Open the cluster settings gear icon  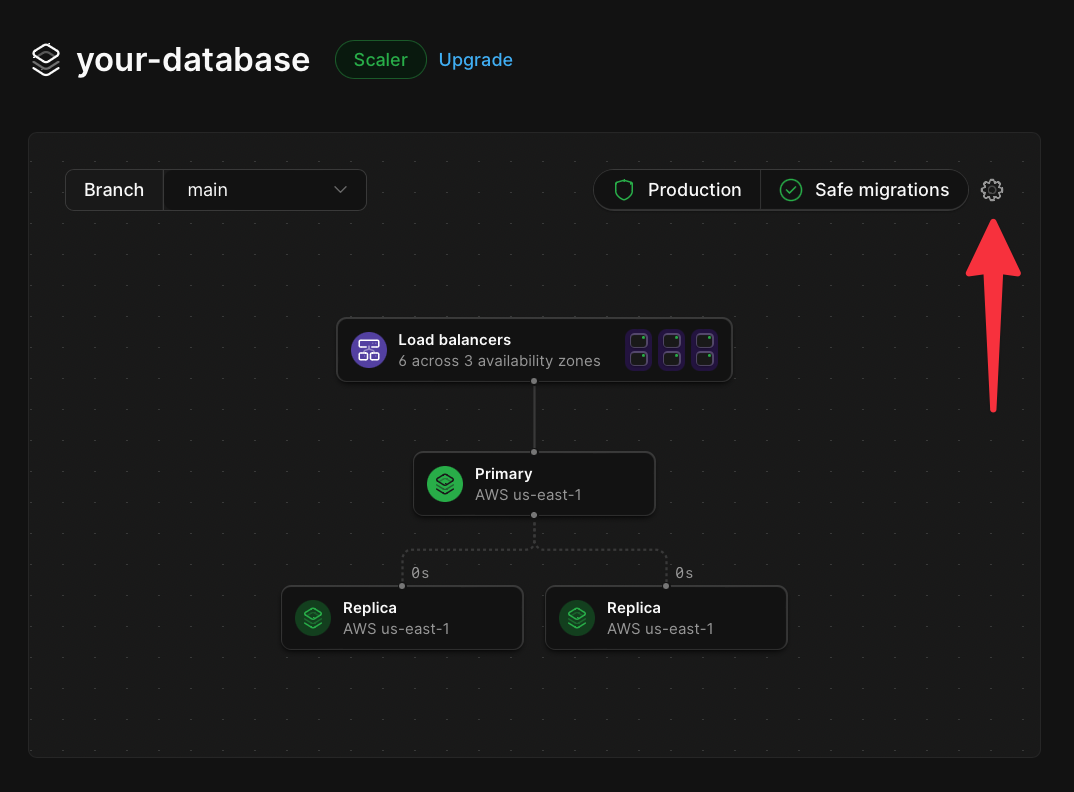[991, 190]
